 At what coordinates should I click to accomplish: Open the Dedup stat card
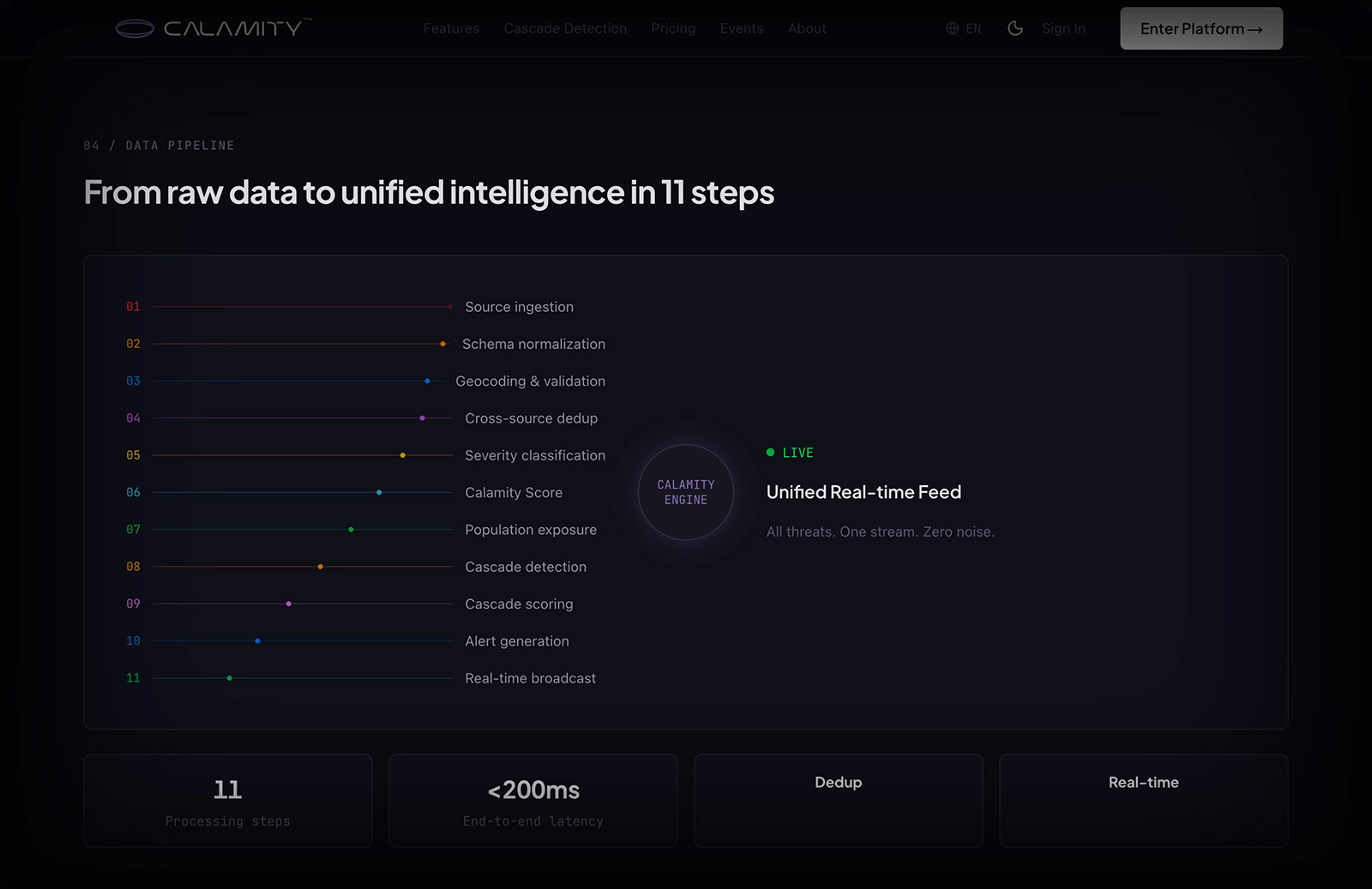(x=839, y=801)
